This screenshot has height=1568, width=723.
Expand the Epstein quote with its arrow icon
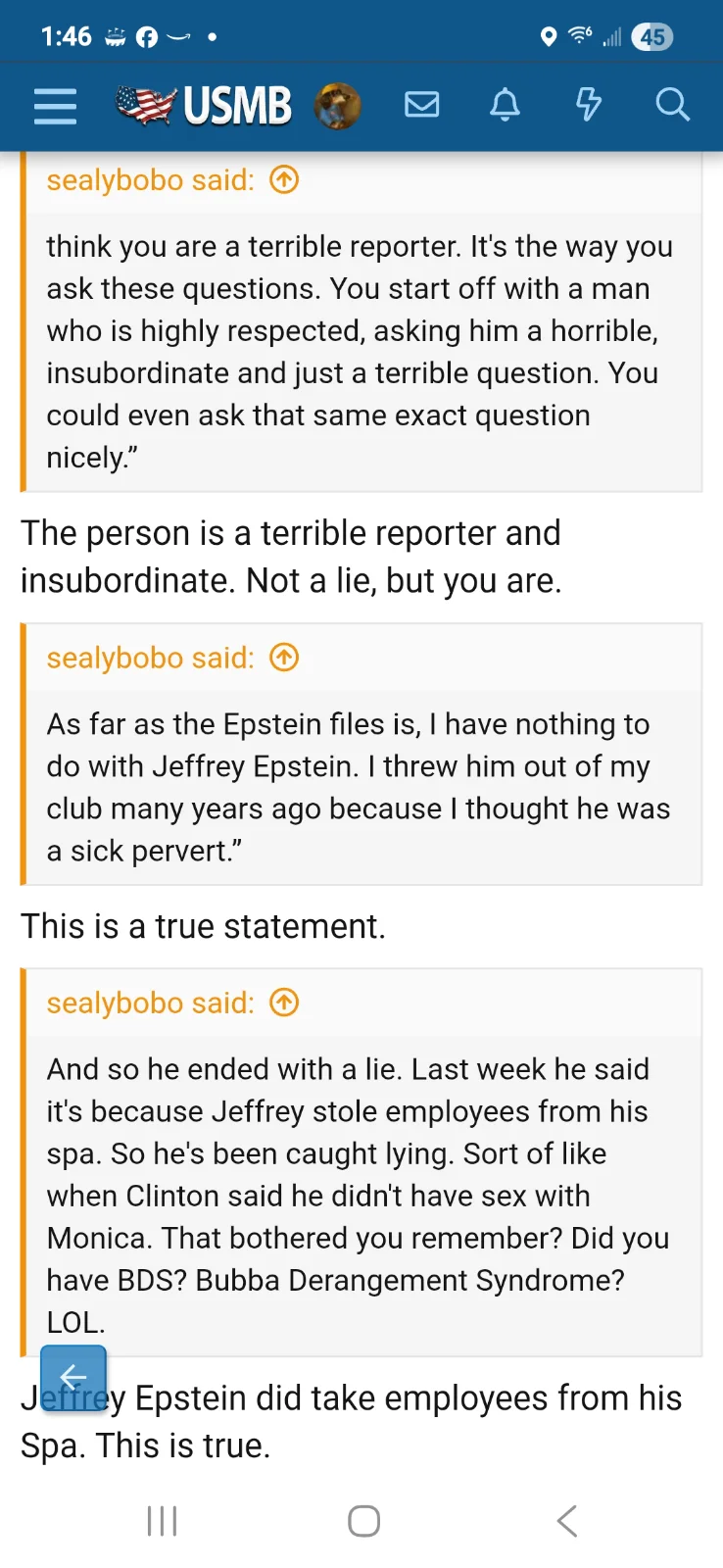click(x=283, y=657)
